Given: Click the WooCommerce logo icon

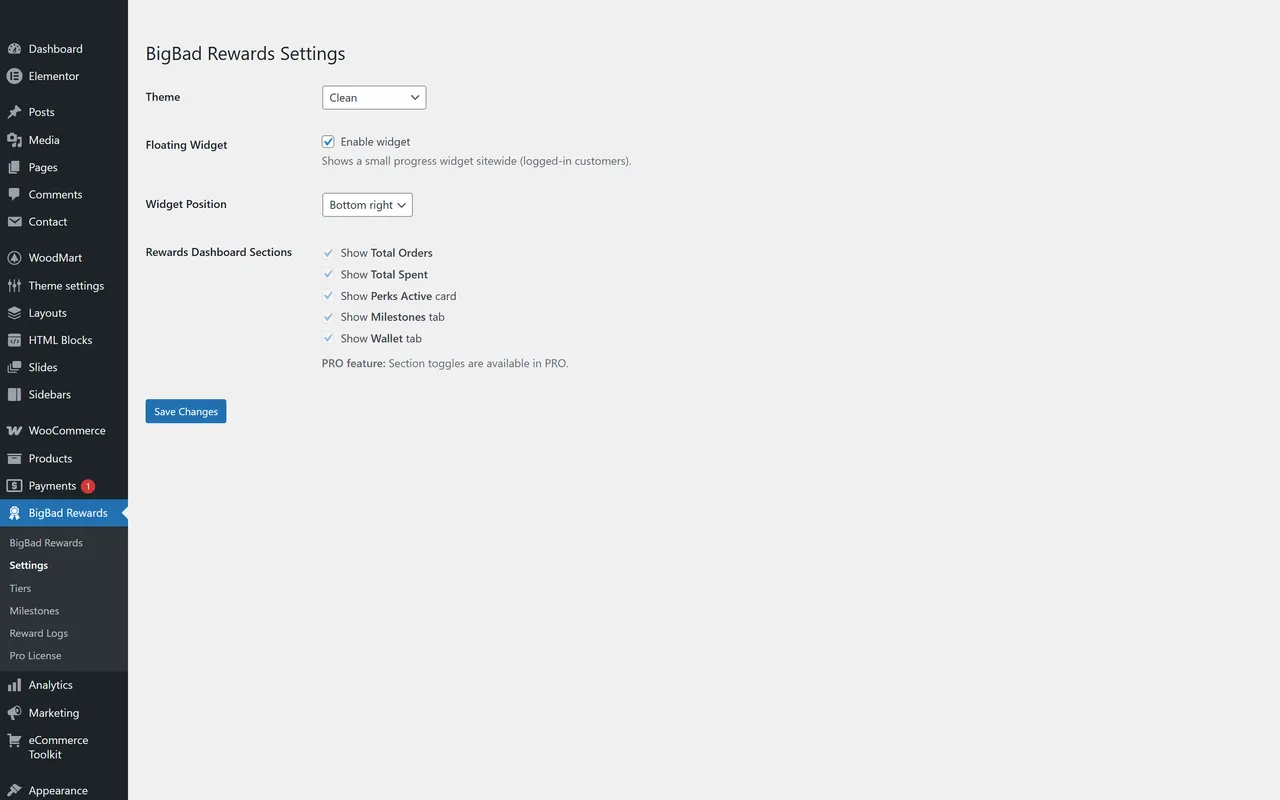Looking at the screenshot, I should 14,431.
